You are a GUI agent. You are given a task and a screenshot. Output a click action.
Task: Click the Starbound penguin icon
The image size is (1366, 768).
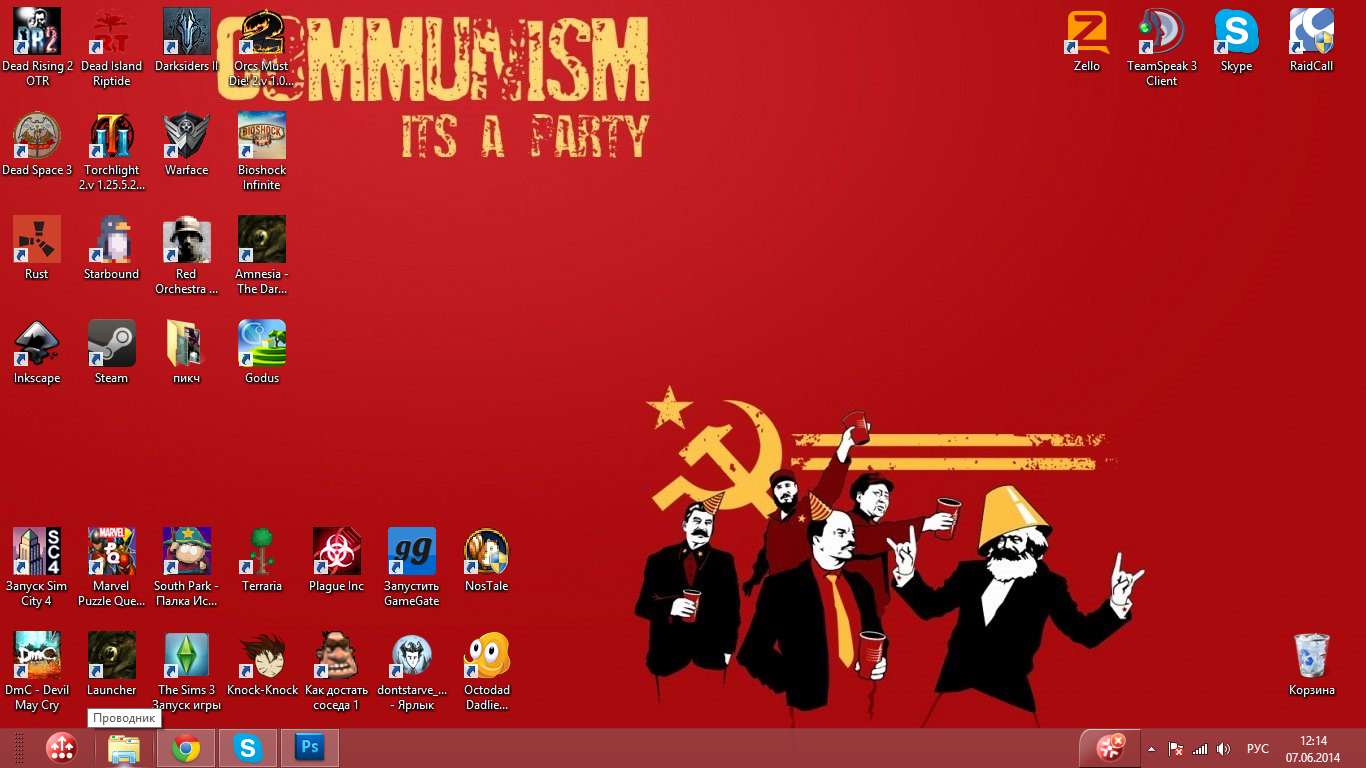tap(111, 239)
